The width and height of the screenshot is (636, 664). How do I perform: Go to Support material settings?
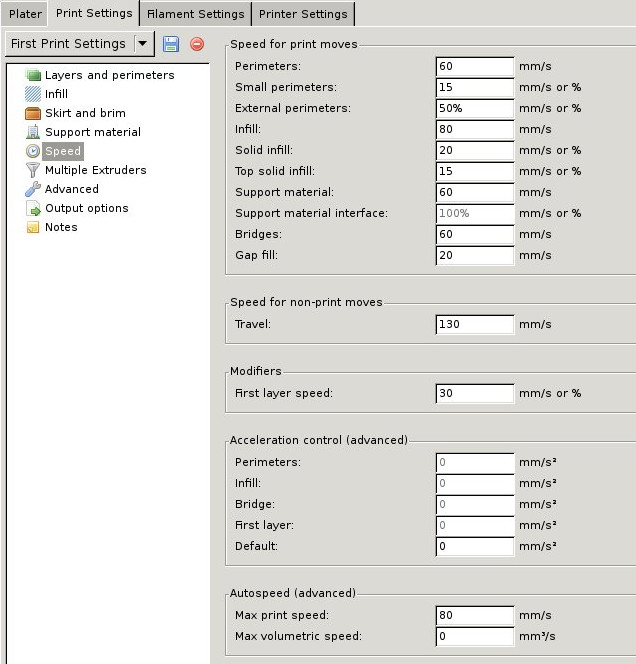pyautogui.click(x=92, y=132)
